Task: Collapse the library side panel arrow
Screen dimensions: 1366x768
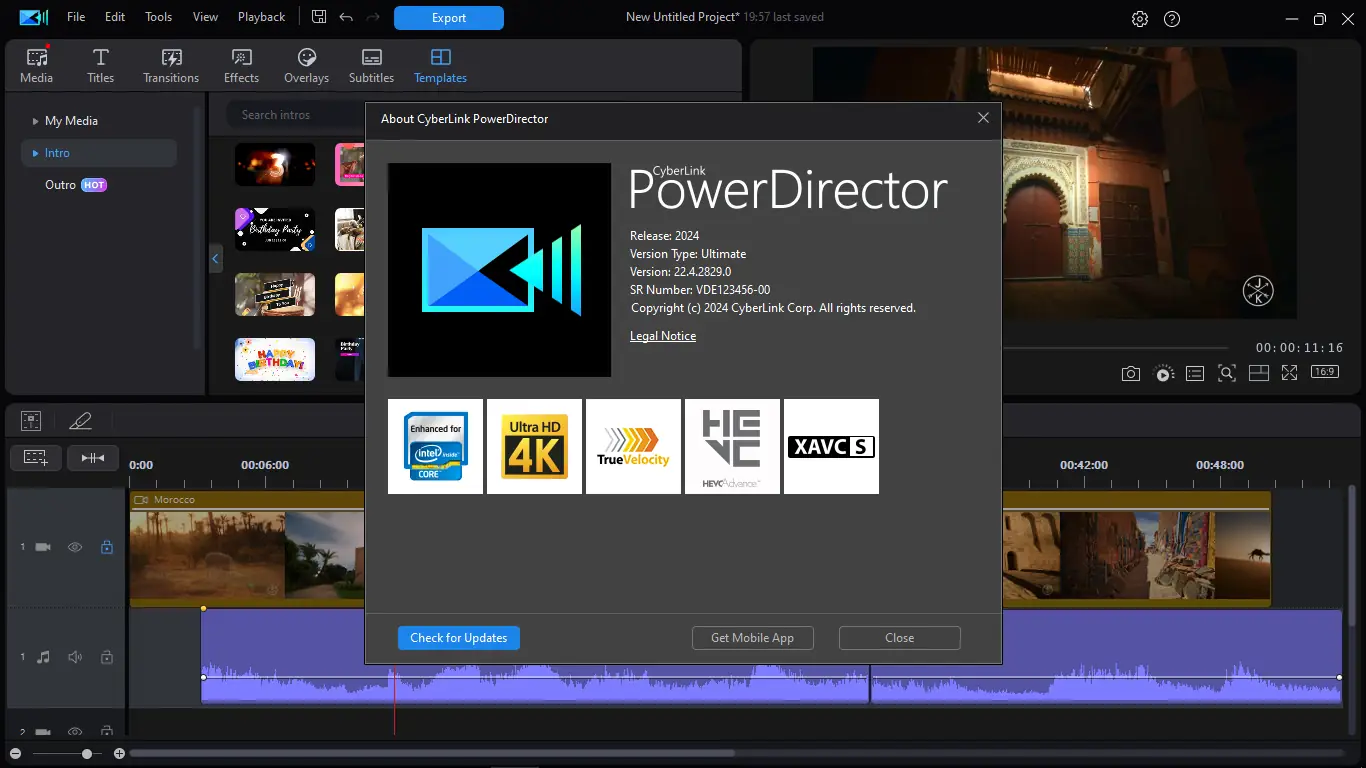Action: tap(215, 259)
